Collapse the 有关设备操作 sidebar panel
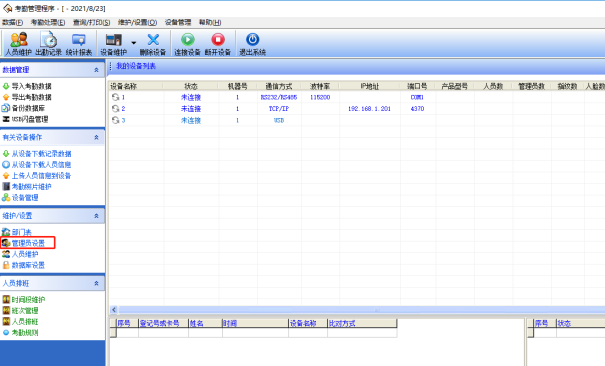605x366 pixels. [x=96, y=137]
